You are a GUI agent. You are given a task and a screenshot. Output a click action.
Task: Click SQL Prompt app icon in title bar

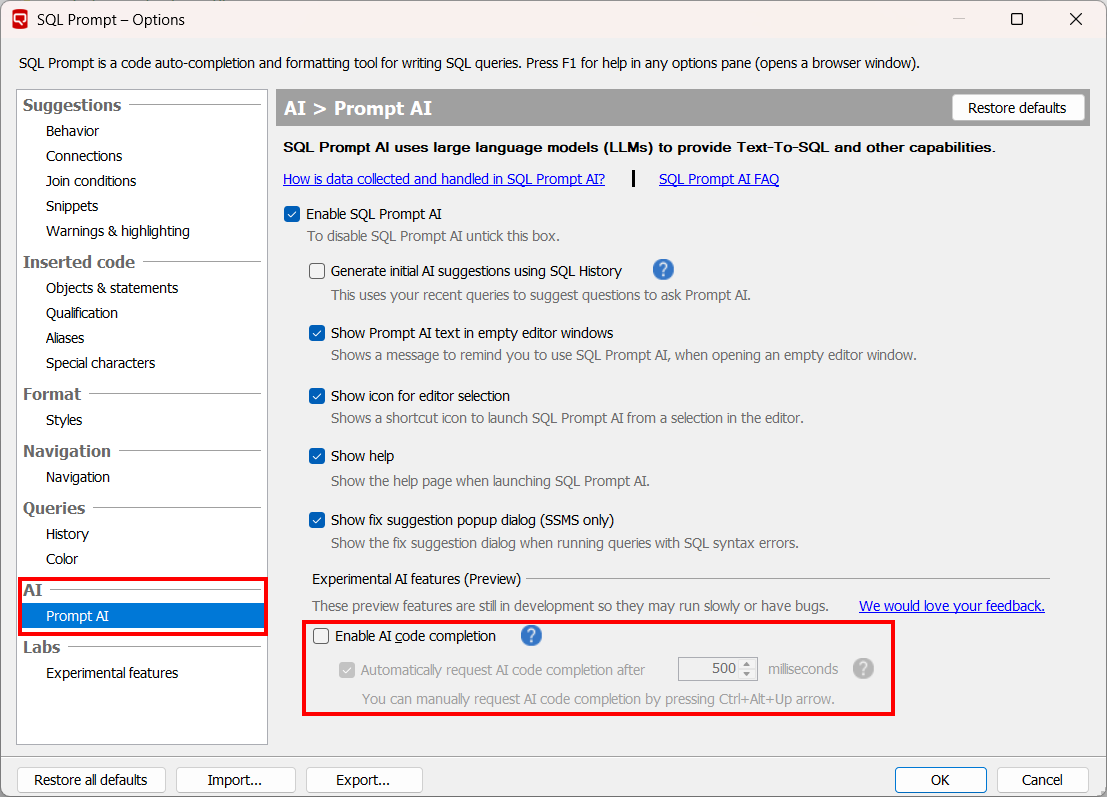(x=20, y=19)
